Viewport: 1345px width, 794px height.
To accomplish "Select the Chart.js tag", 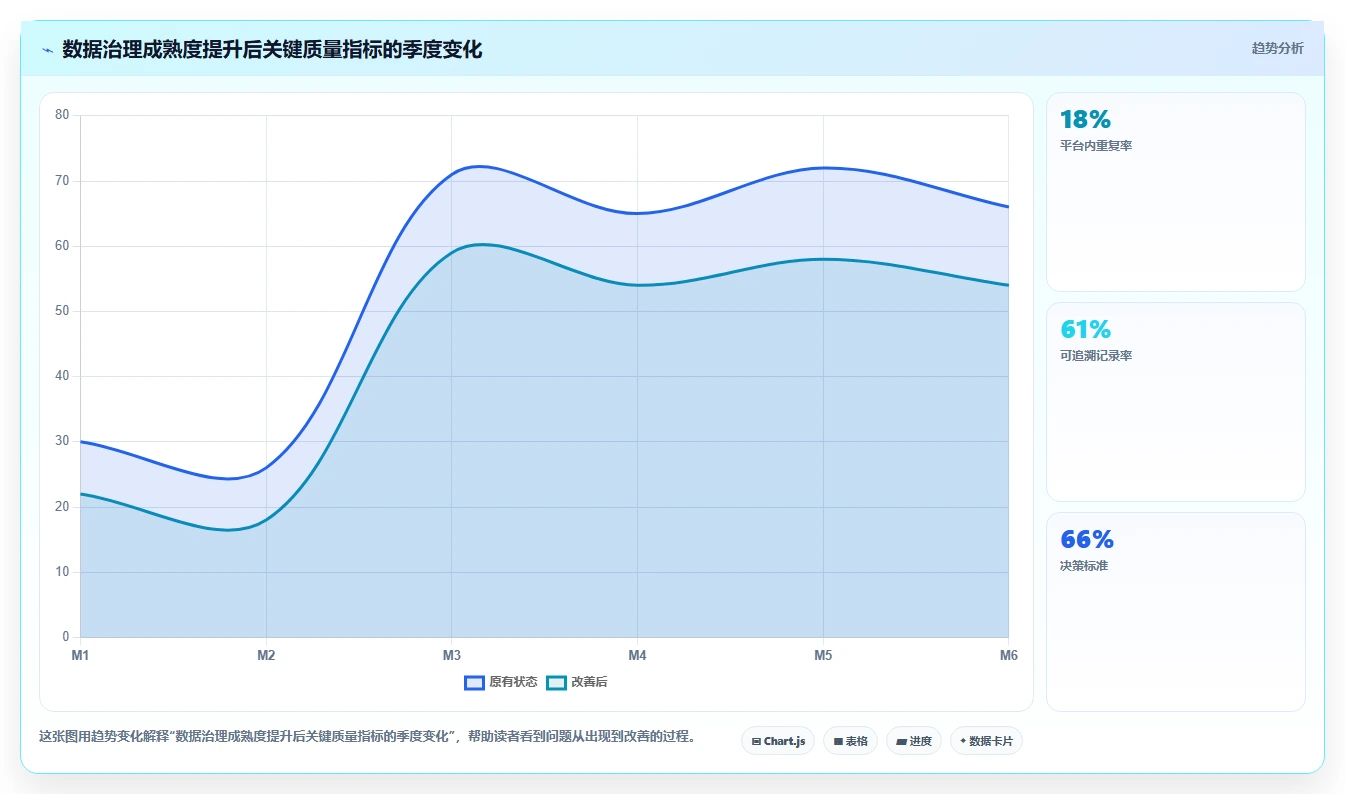I will (x=778, y=741).
